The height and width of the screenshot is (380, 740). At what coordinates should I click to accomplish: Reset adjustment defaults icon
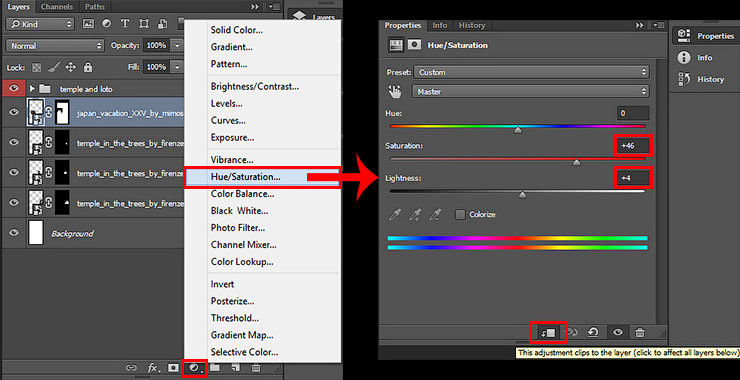click(x=593, y=332)
